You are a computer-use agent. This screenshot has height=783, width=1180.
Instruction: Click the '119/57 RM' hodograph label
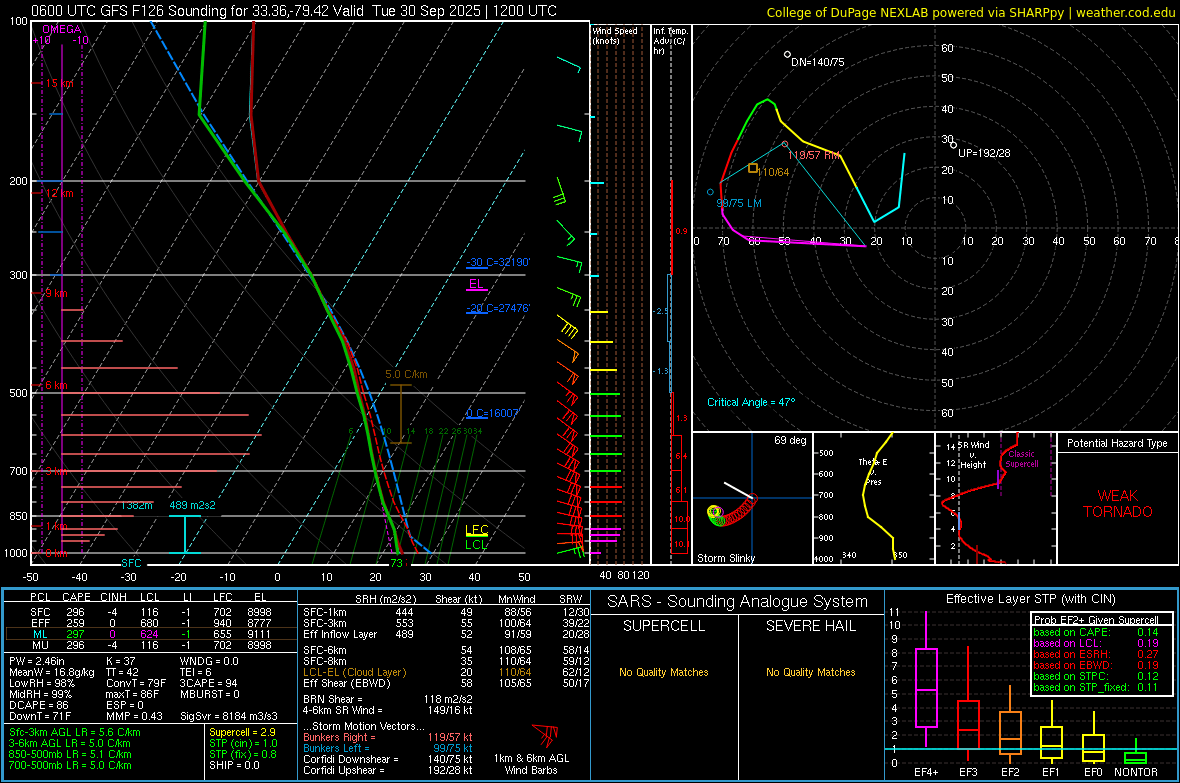814,155
